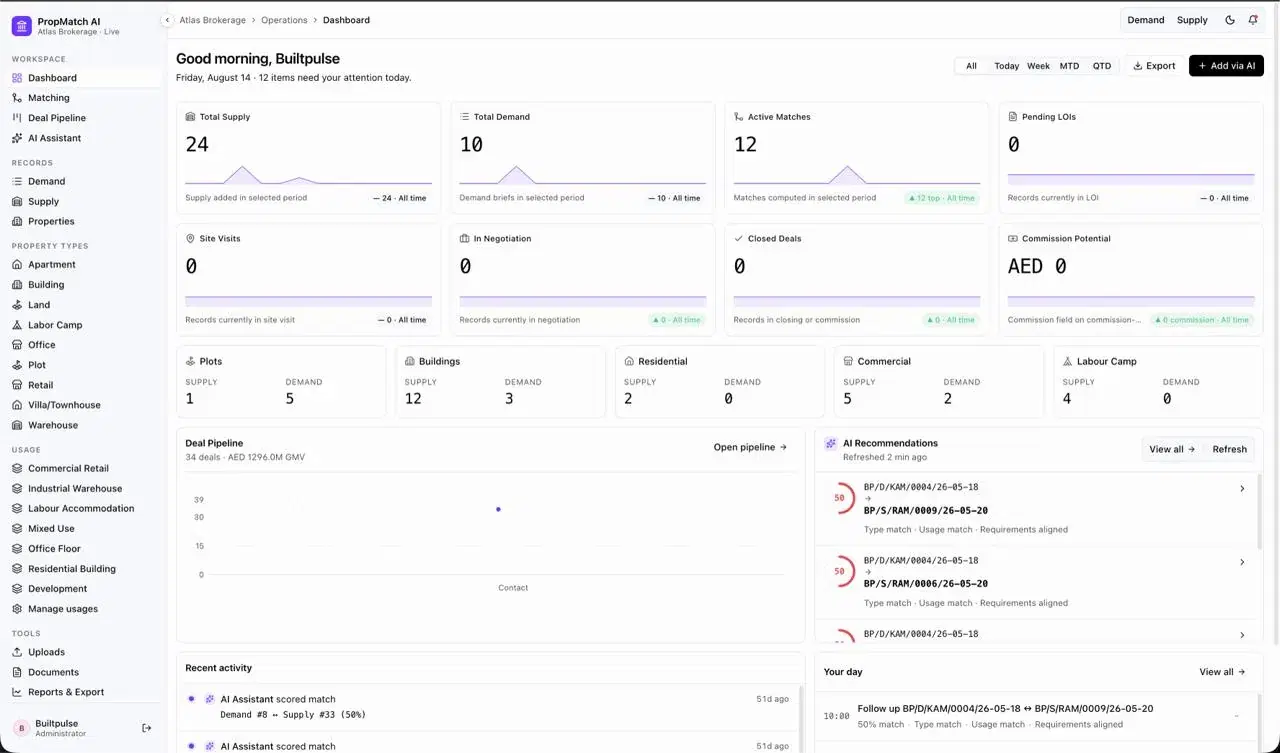Screen dimensions: 1280x753
Task: Click the sign-out icon beside Builtpulse
Action: click(x=147, y=728)
